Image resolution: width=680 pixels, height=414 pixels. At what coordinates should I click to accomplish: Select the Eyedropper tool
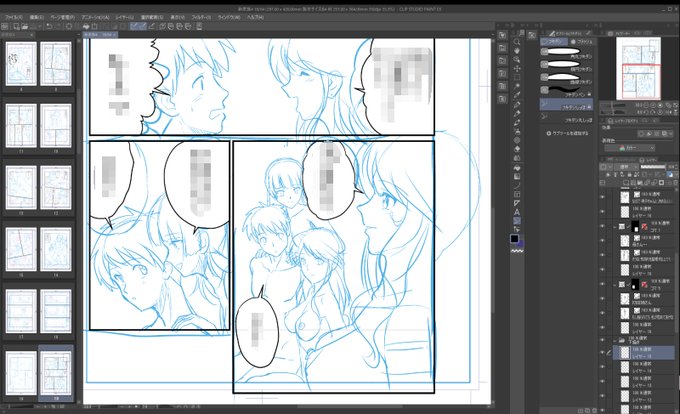[517, 95]
